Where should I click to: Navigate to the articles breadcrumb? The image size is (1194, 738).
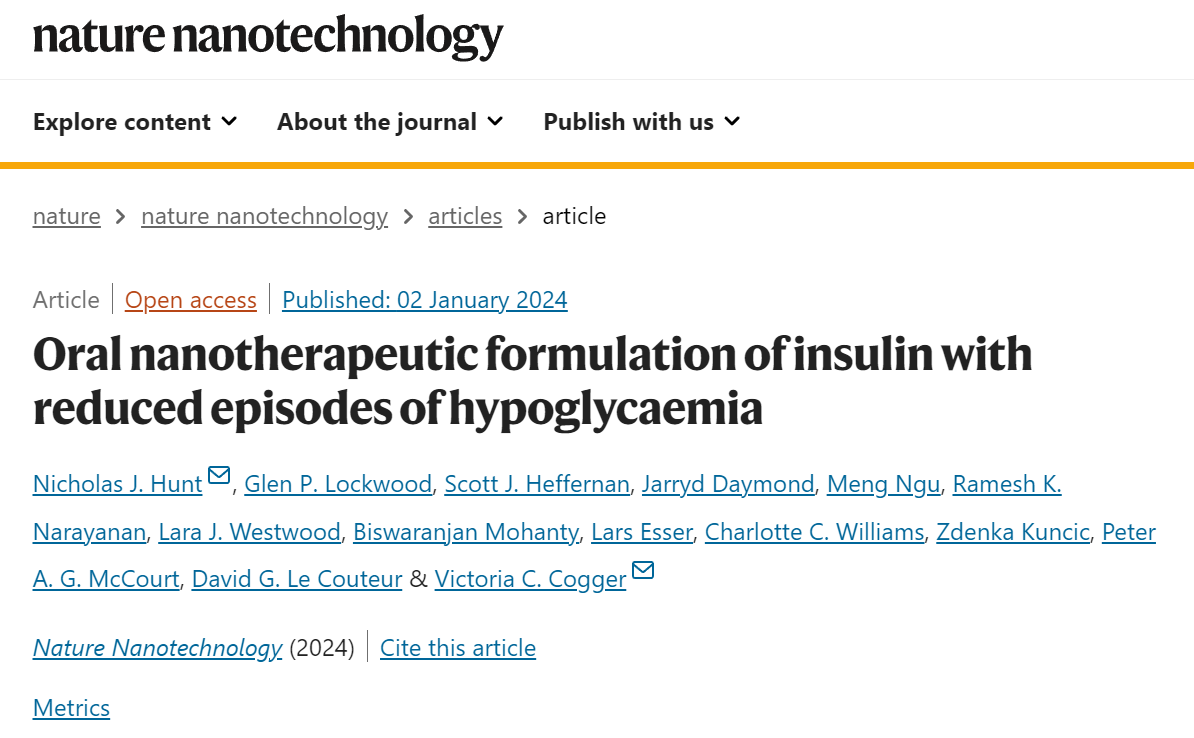(465, 216)
